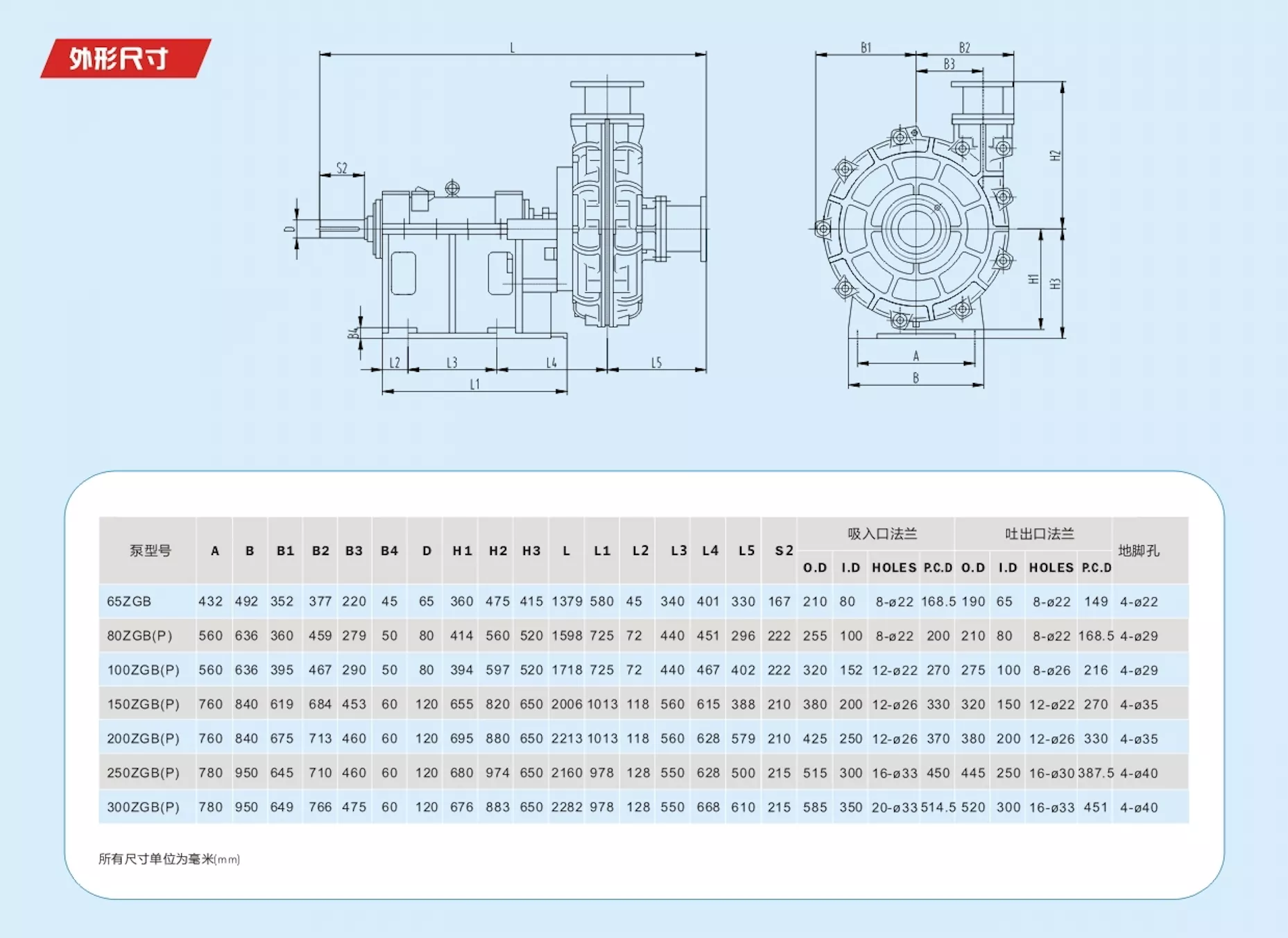Select the 150ZGB(P) model row label
1288x938 pixels.
pyautogui.click(x=143, y=704)
